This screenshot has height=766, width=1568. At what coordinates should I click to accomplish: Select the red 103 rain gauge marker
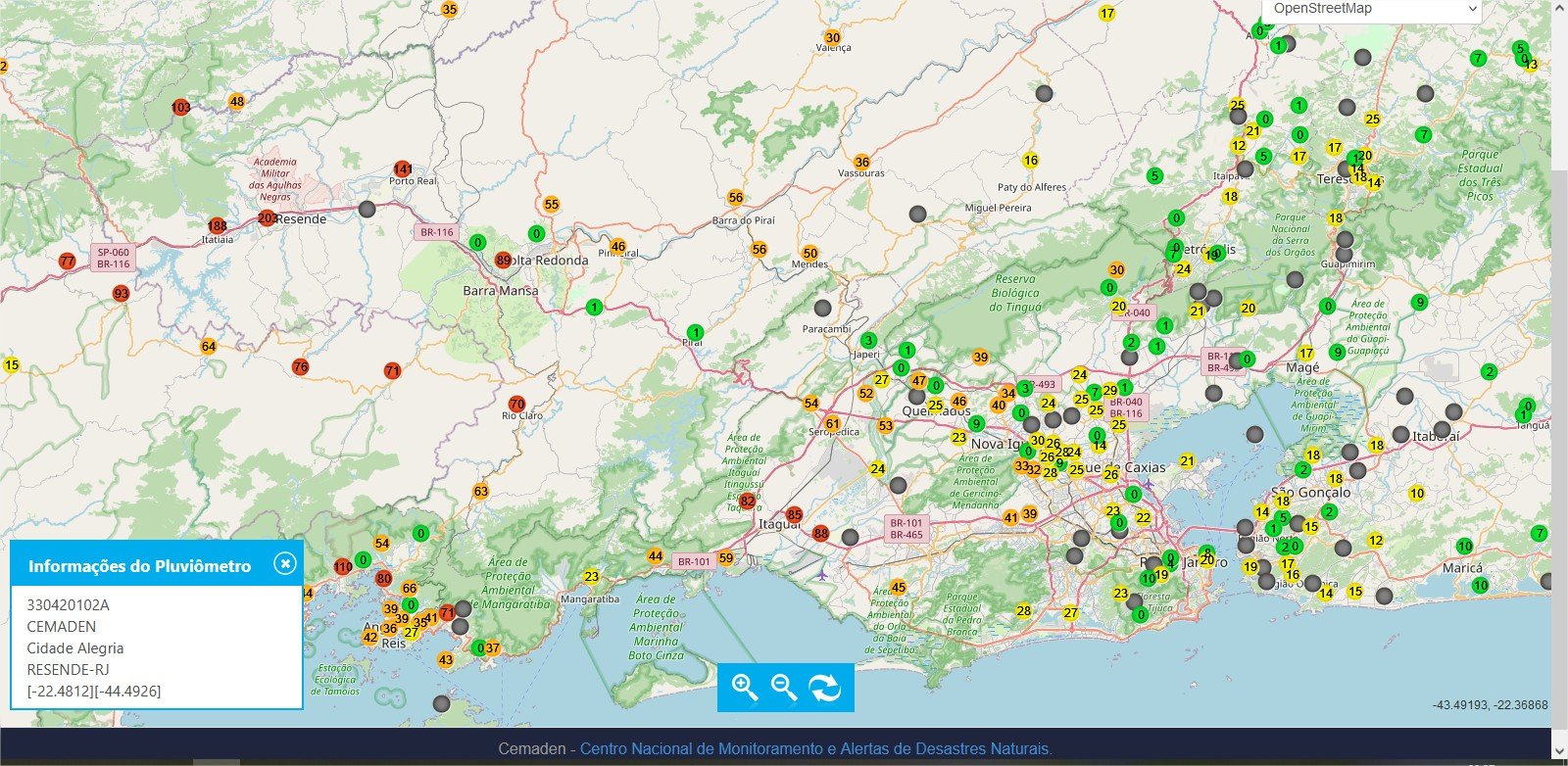[181, 108]
